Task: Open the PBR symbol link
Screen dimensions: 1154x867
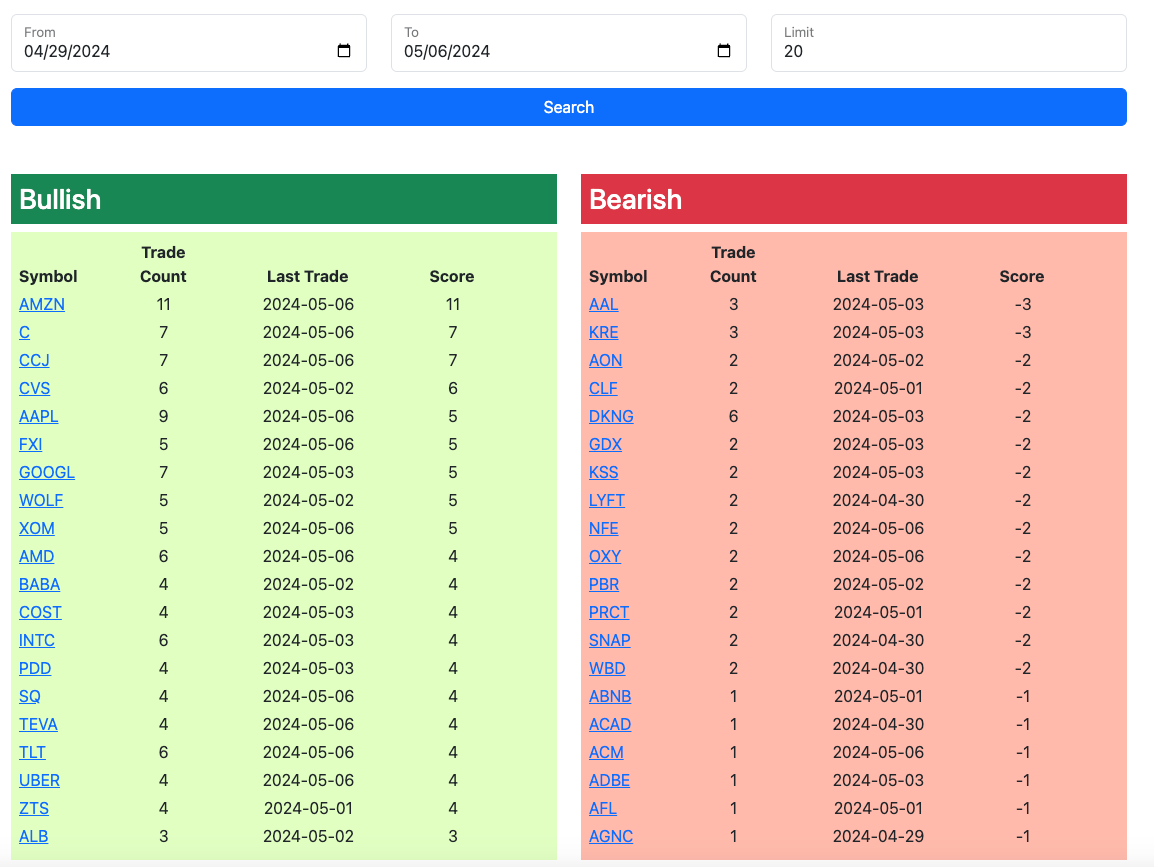Action: [x=603, y=584]
